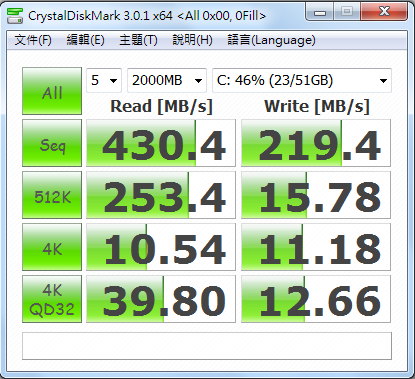Open the 主題(T) menu
This screenshot has height=379, width=415.
(x=138, y=40)
